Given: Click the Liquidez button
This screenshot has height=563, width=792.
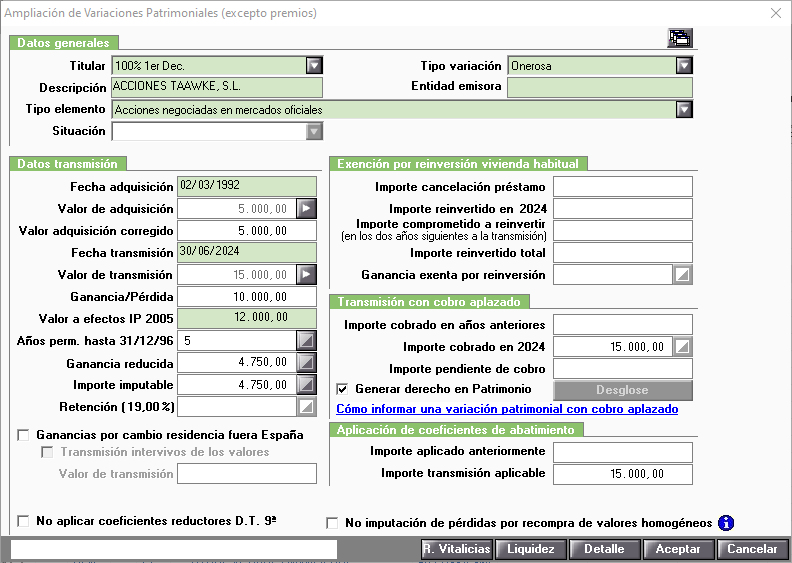Looking at the screenshot, I should [x=530, y=549].
